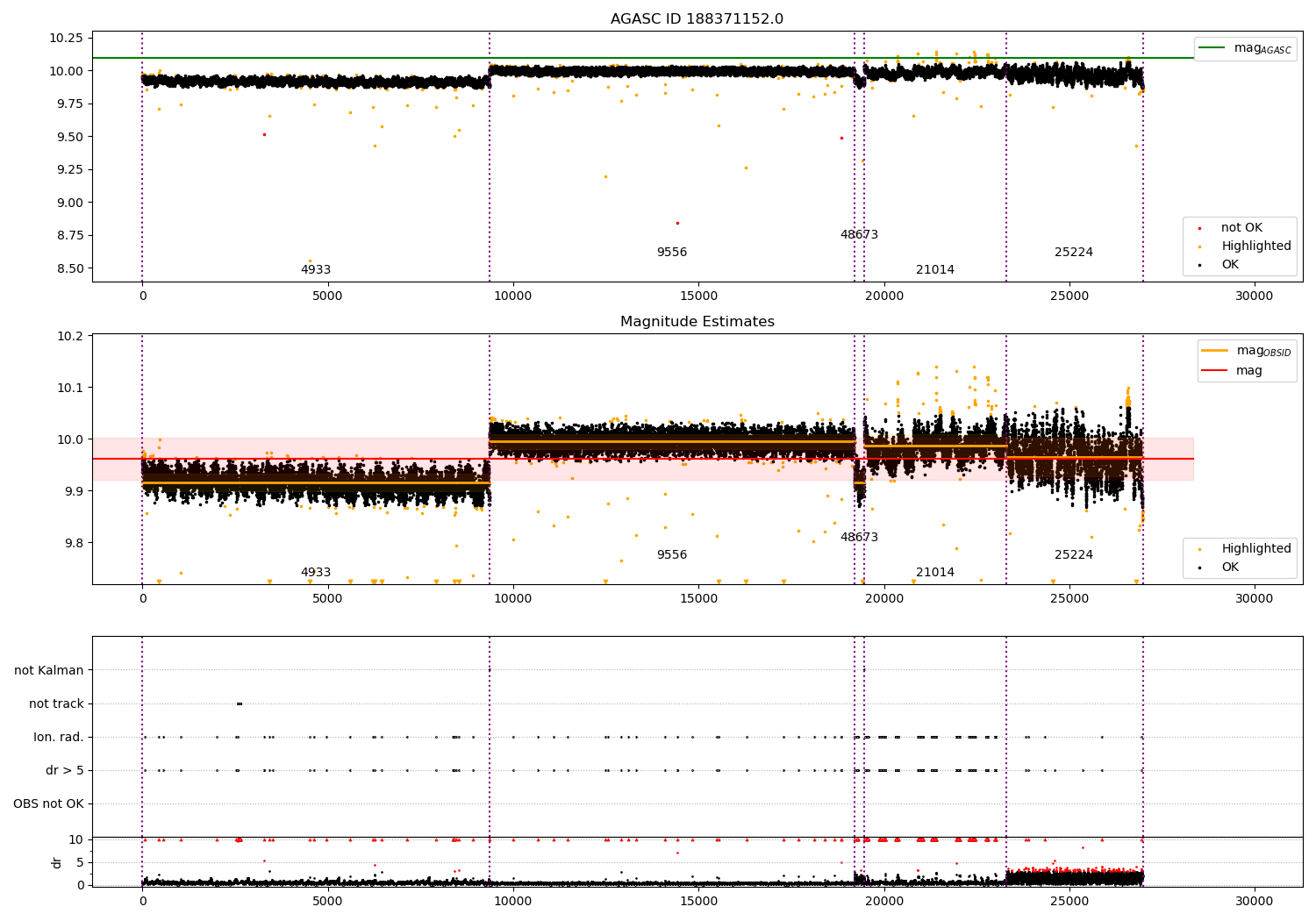Image resolution: width=1316 pixels, height=921 pixels.
Task: Click 'Highlighted' in the Magnitude Estimates legend
Action: point(1256,549)
